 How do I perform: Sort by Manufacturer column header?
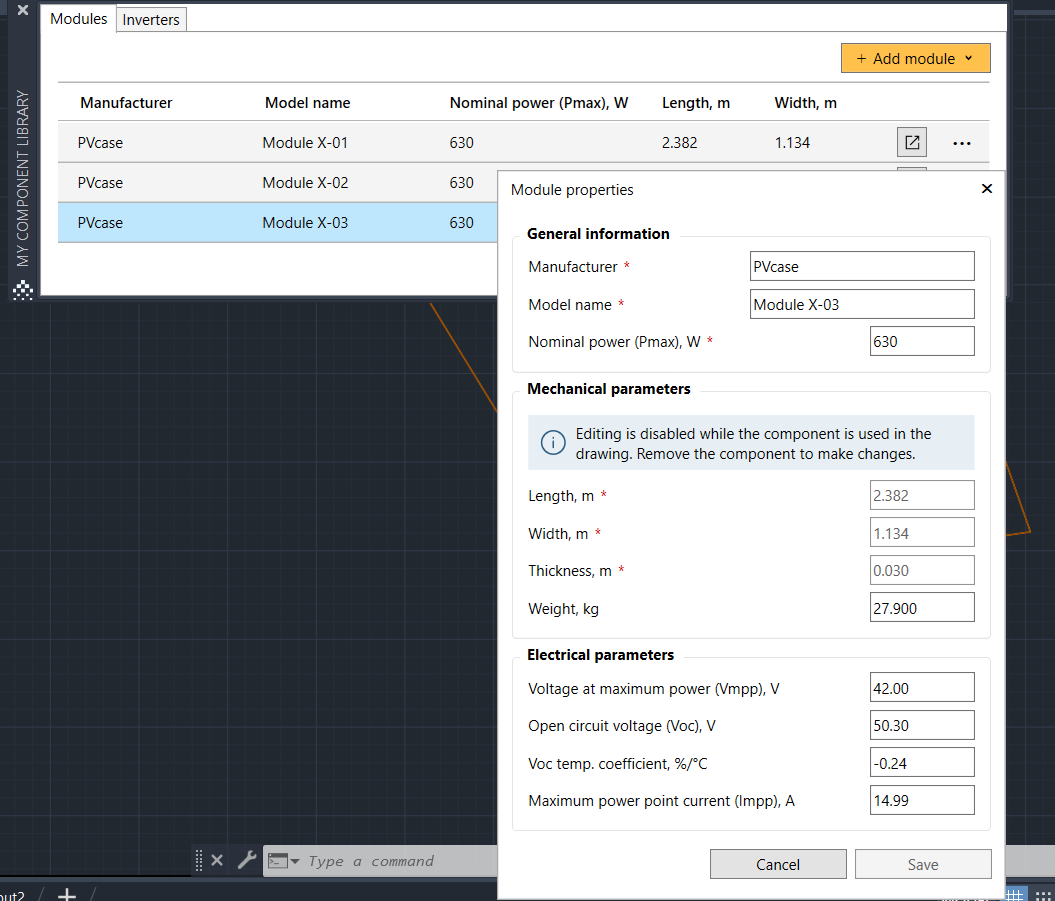point(126,102)
